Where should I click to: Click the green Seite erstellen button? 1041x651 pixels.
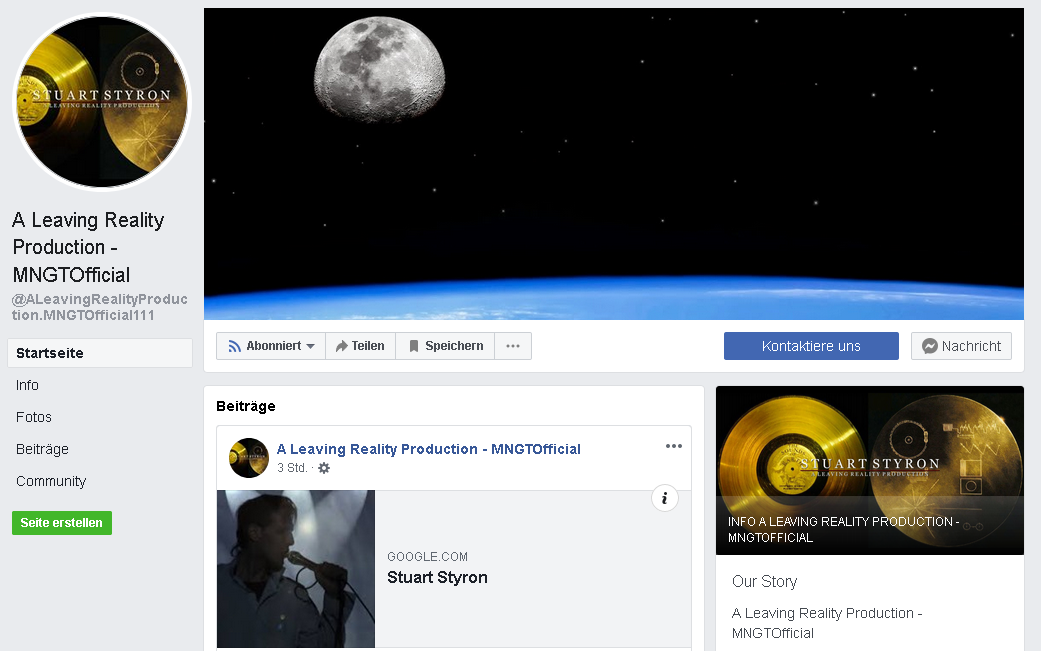point(62,523)
